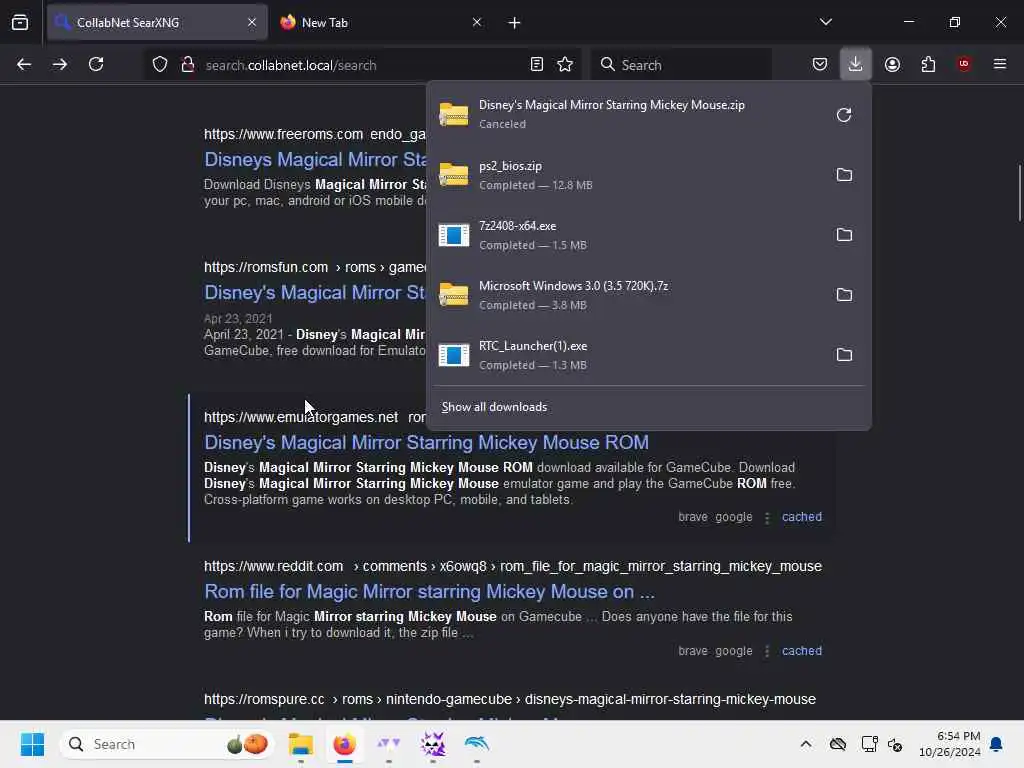Click the Windows taskbar Search box

coord(167,744)
